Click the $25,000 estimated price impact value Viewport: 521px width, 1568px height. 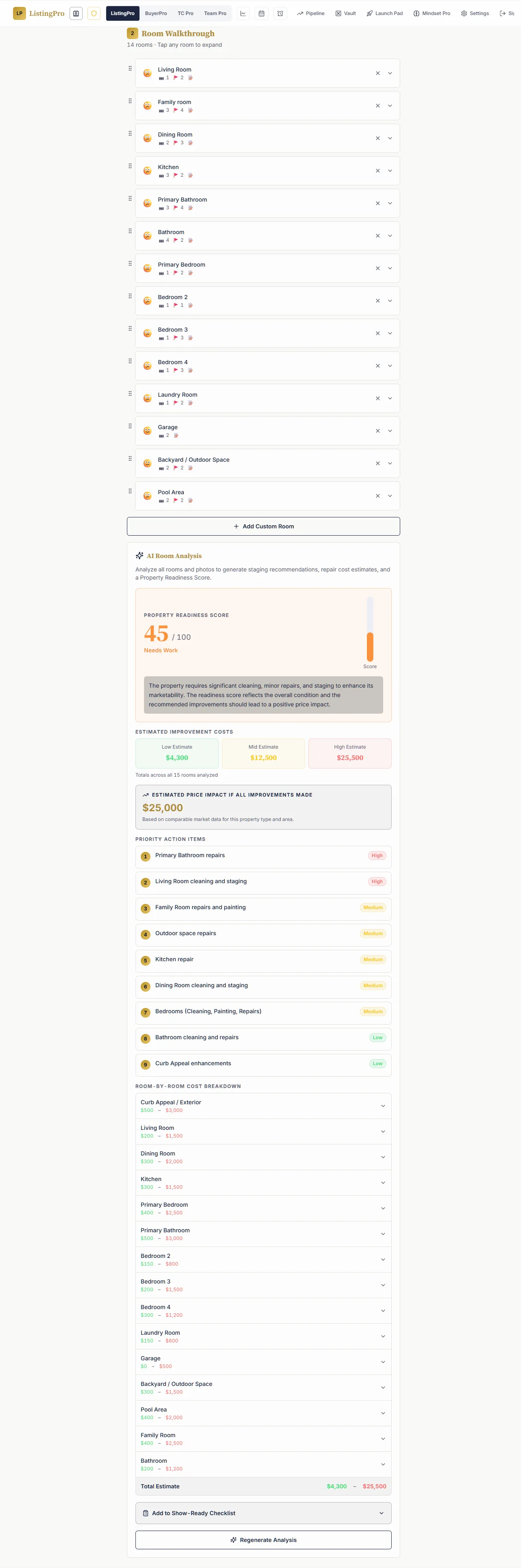tap(163, 808)
